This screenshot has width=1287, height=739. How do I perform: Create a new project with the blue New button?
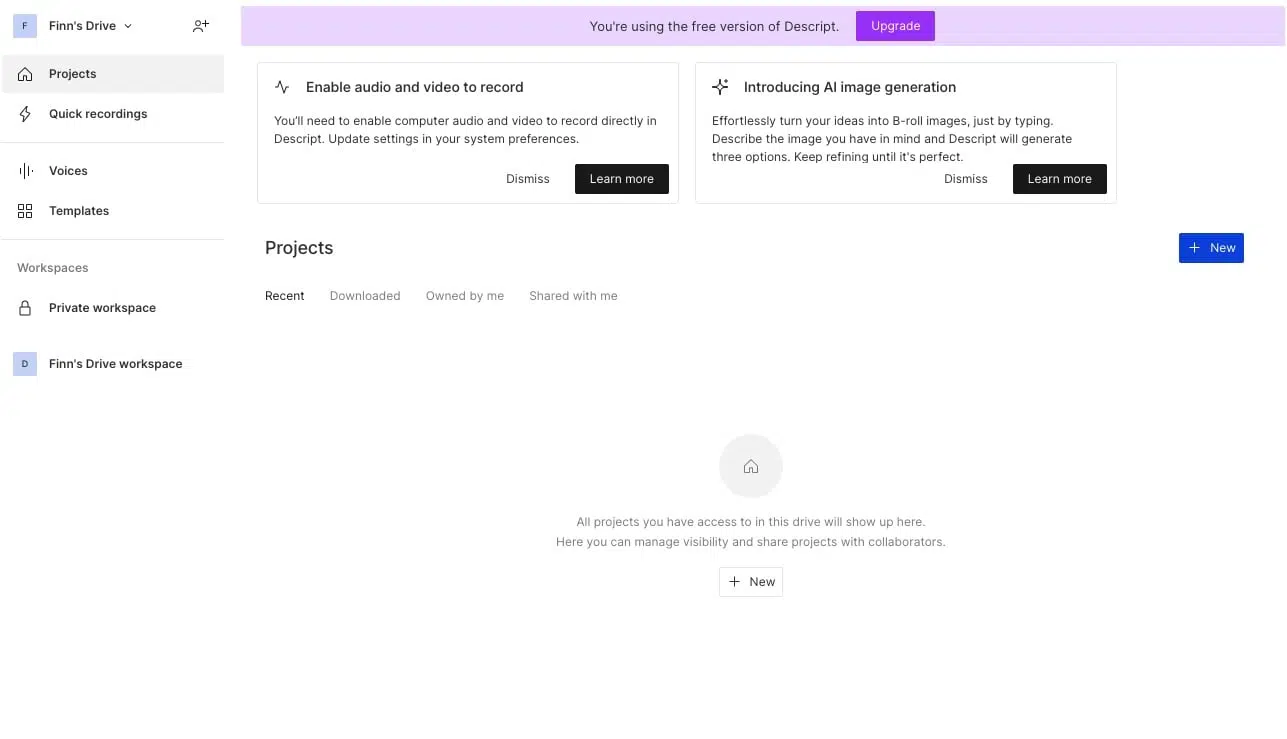(x=1211, y=247)
